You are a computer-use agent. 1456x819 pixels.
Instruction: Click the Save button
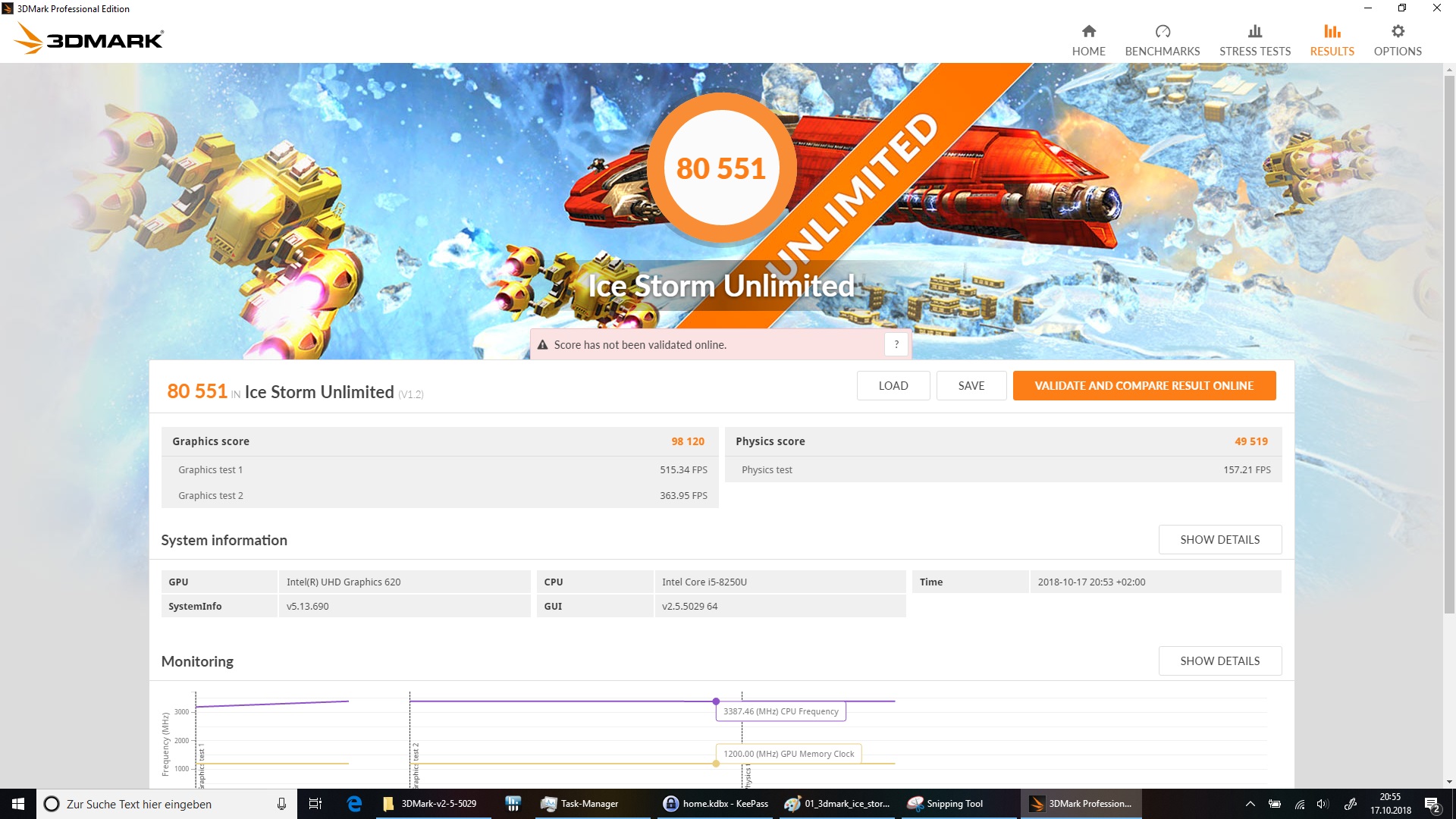971,385
